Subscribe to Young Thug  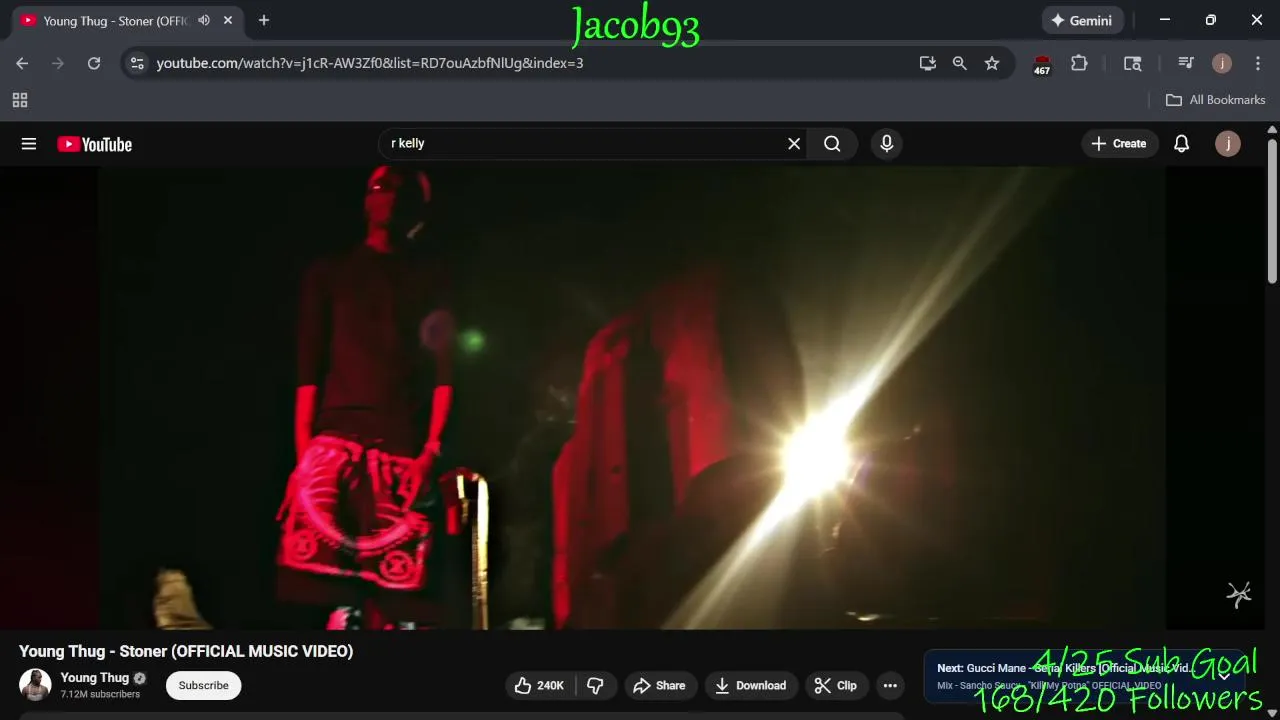pyautogui.click(x=204, y=685)
